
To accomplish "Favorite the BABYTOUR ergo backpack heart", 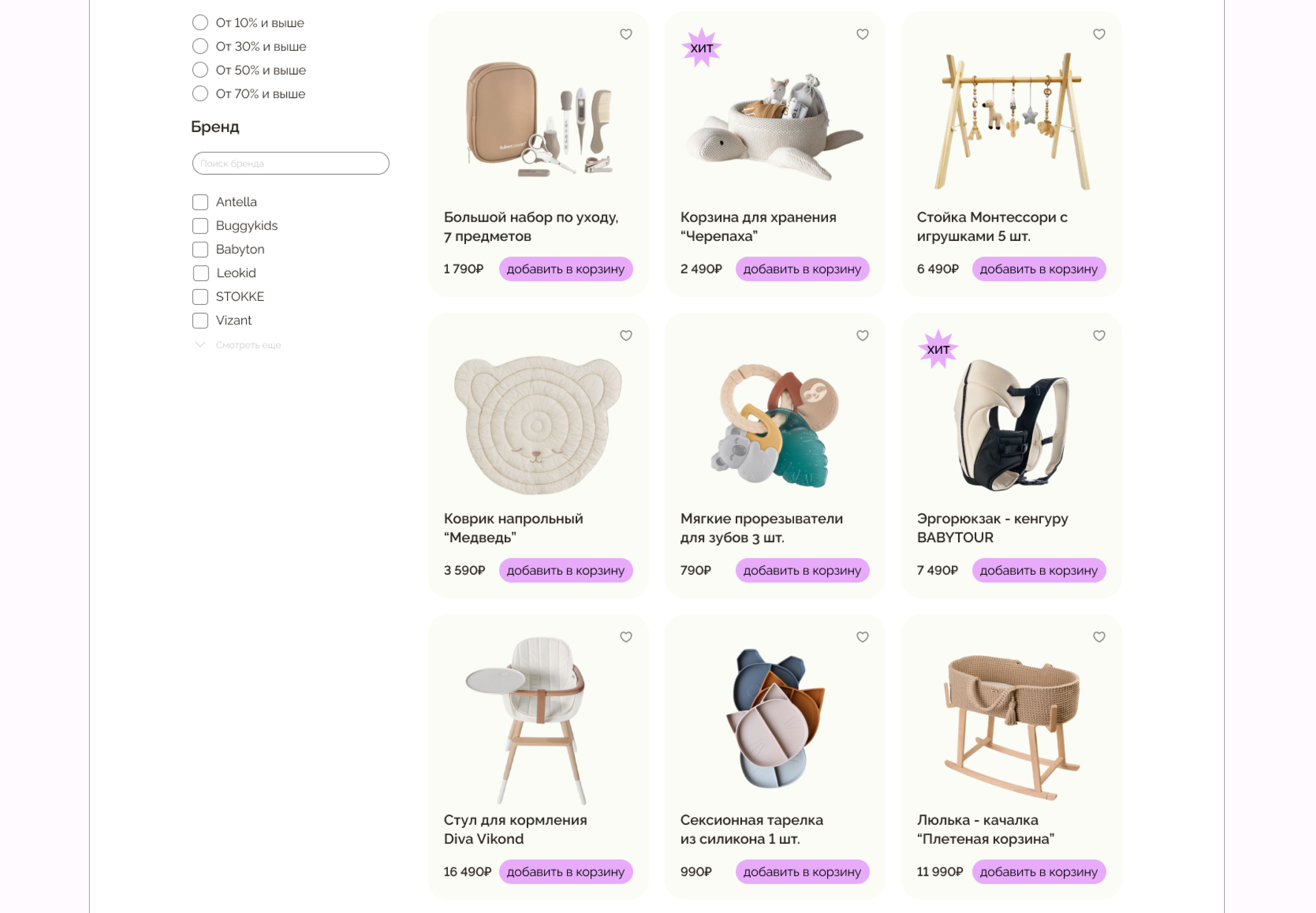I will coord(1099,336).
